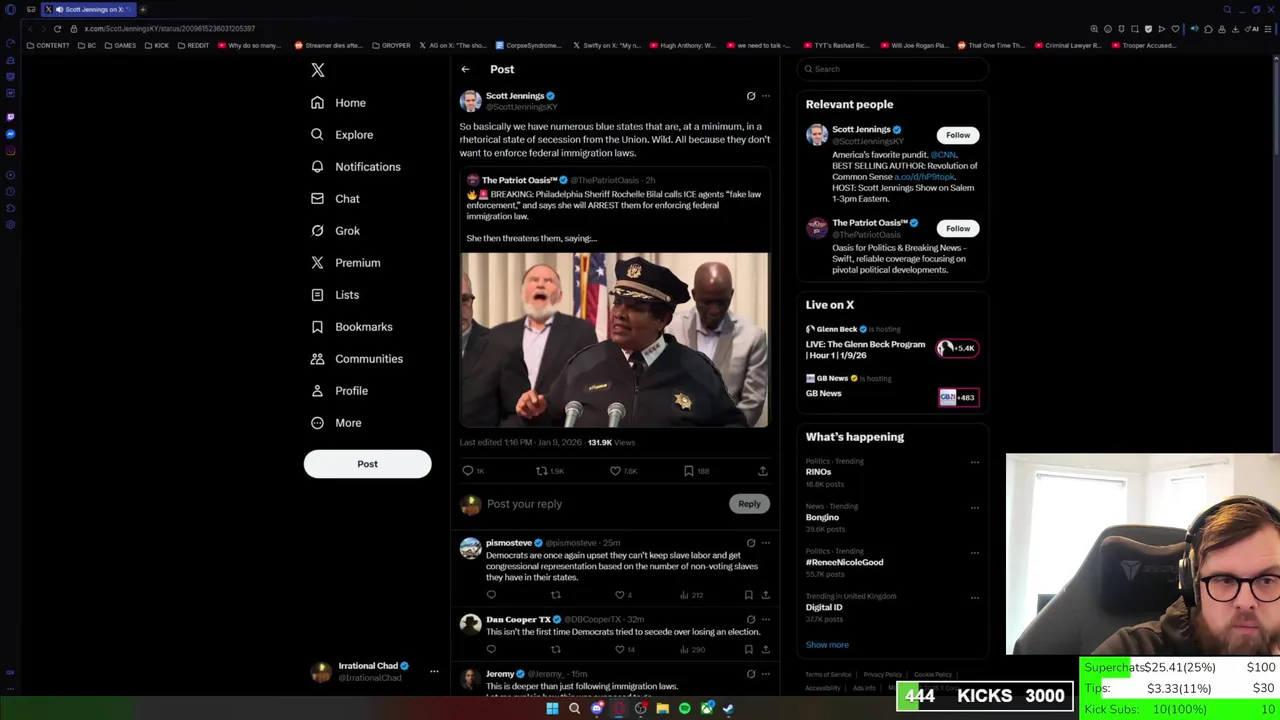Click the Windows Start button in taskbar
This screenshot has height=720, width=1280.
coord(552,709)
